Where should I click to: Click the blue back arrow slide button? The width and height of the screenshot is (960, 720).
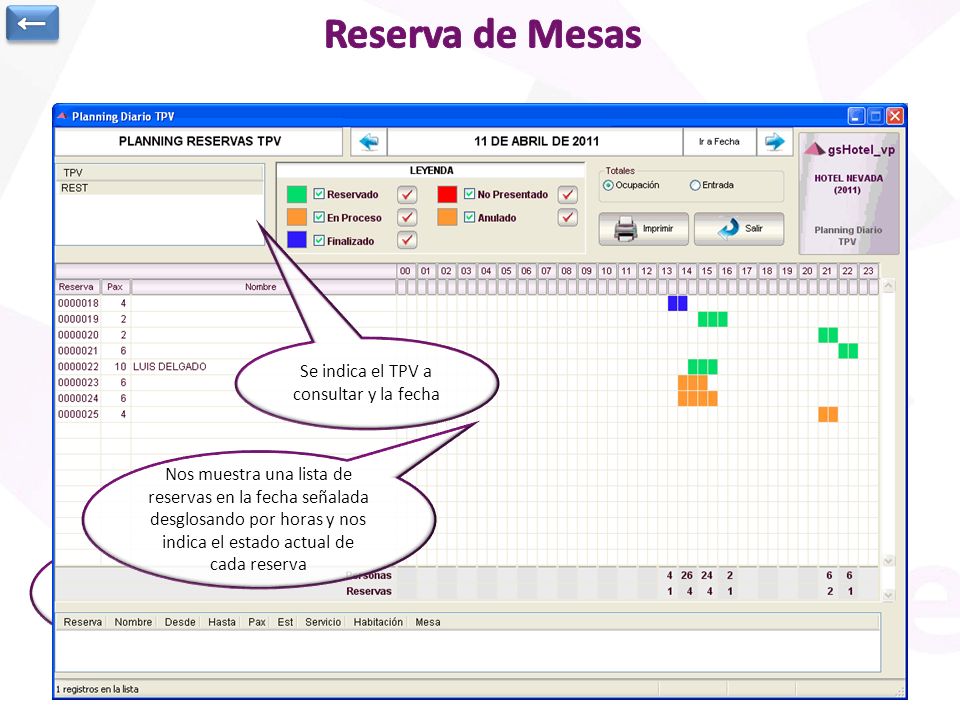[x=32, y=23]
